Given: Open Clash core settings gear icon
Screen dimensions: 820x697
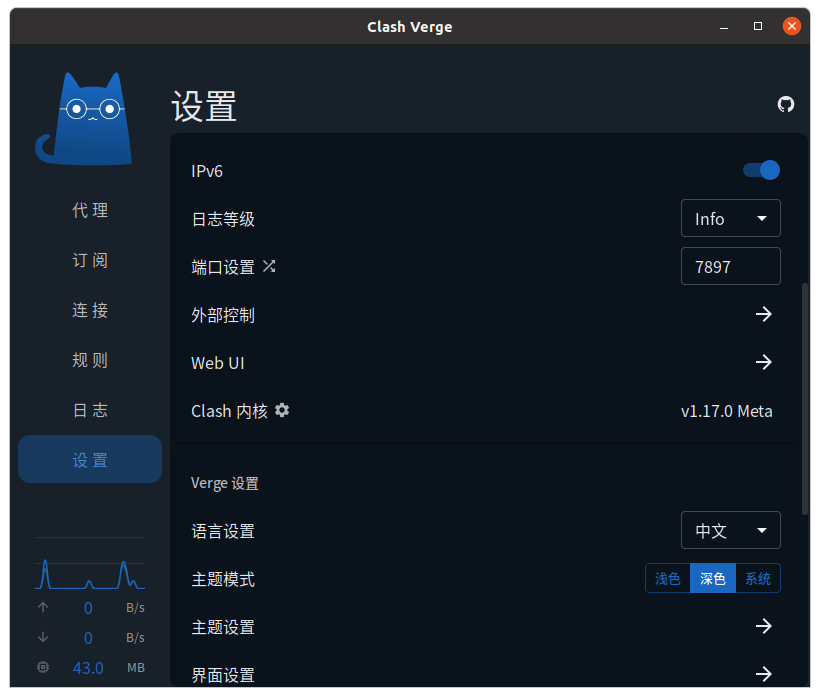Looking at the screenshot, I should [282, 410].
